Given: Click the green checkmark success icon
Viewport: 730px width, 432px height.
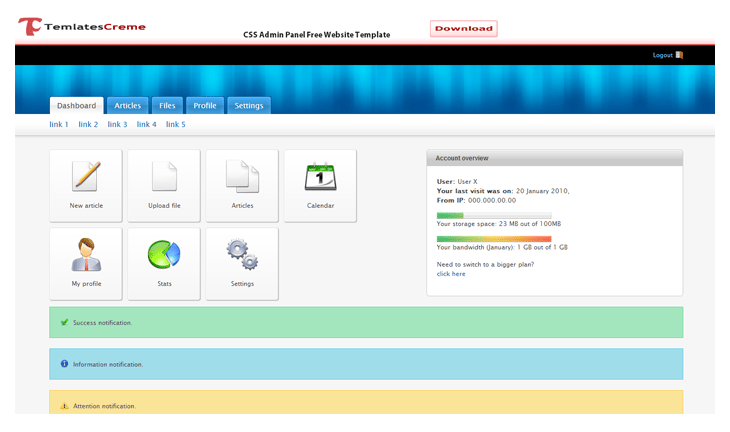Looking at the screenshot, I should (x=64, y=322).
